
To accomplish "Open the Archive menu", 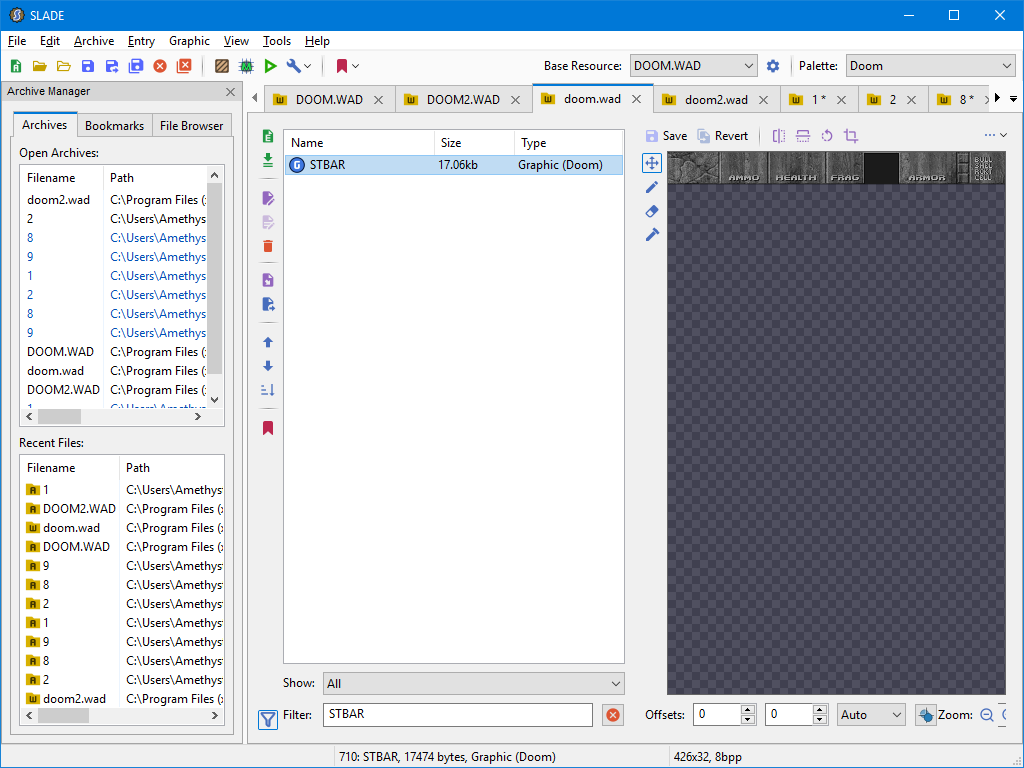I will [94, 41].
